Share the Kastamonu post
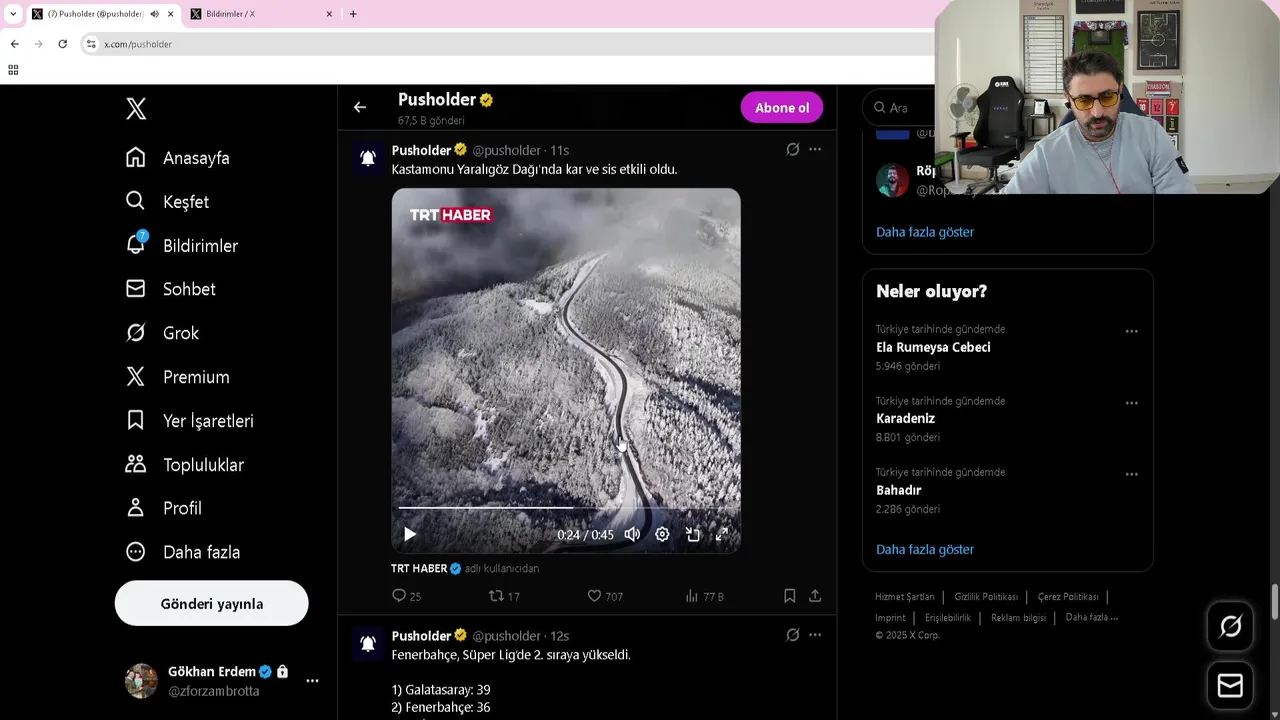The width and height of the screenshot is (1280, 720). [815, 596]
